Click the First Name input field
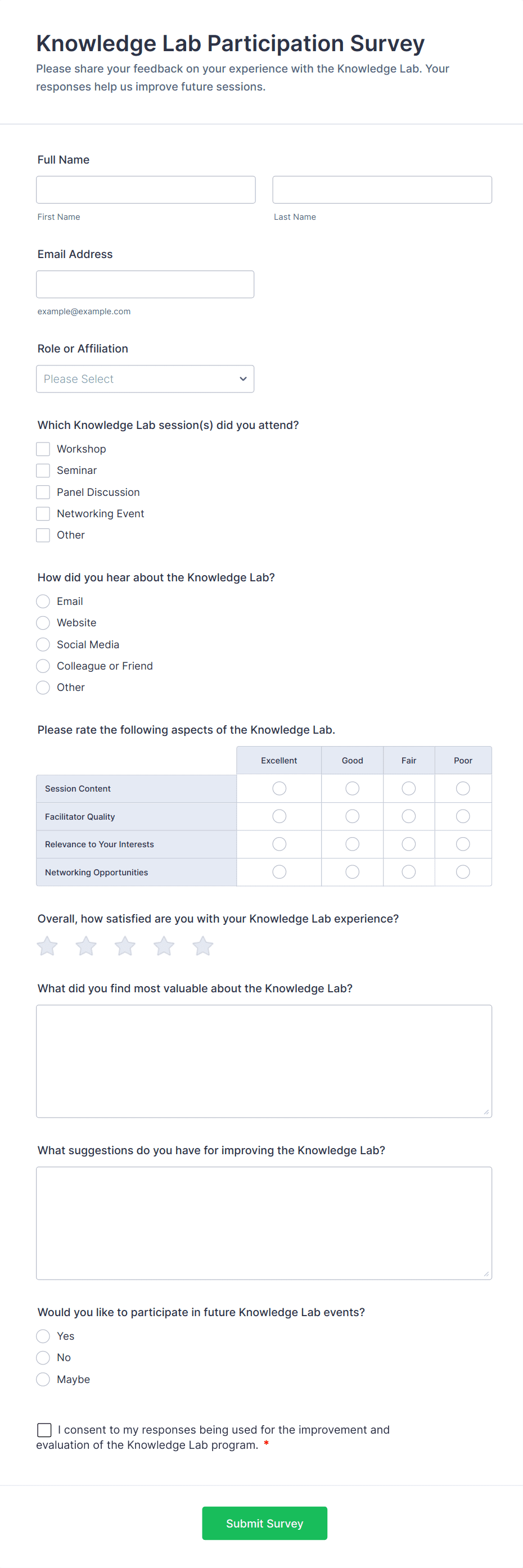523x1568 pixels. tap(146, 189)
